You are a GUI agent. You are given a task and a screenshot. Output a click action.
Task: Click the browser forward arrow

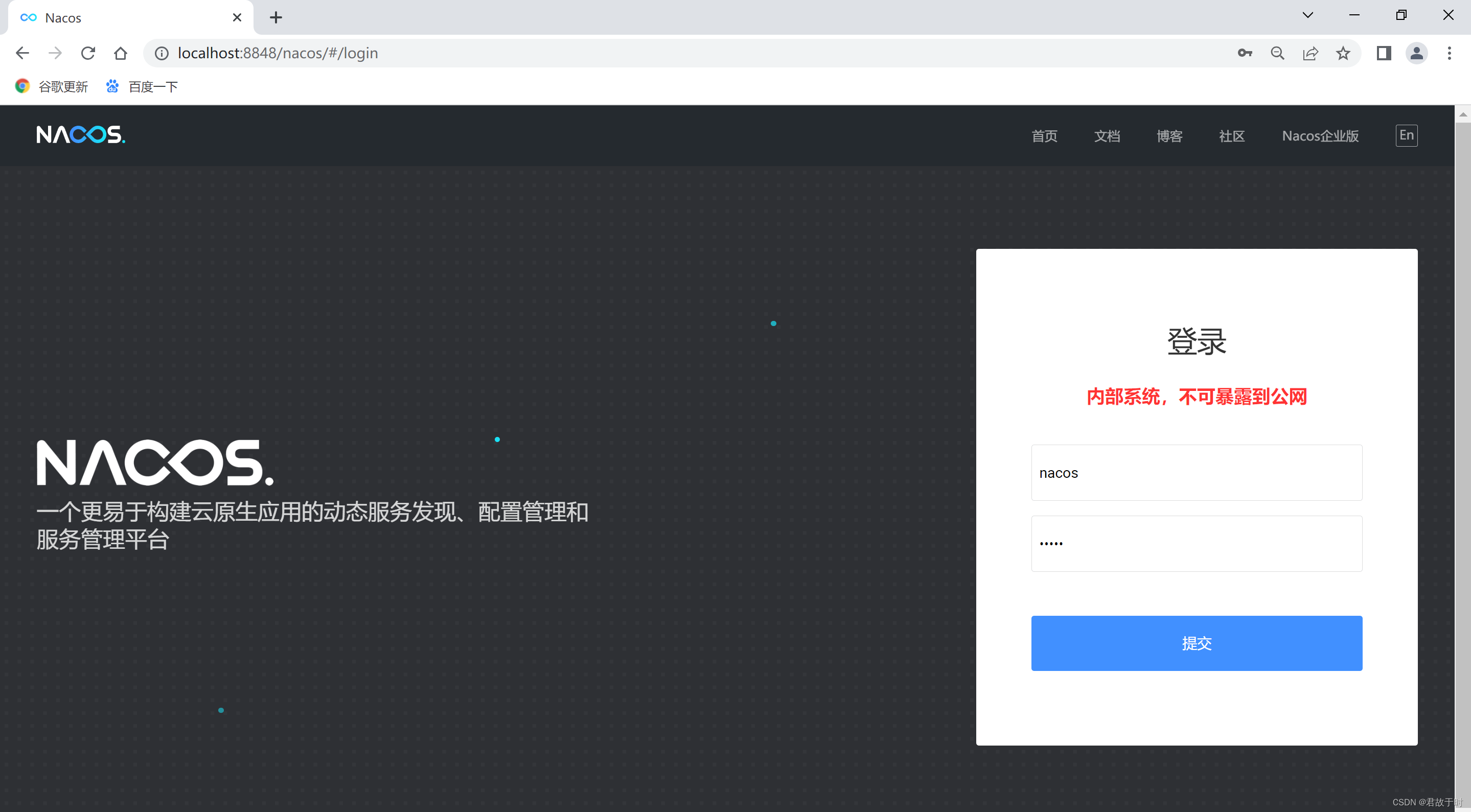(x=55, y=53)
